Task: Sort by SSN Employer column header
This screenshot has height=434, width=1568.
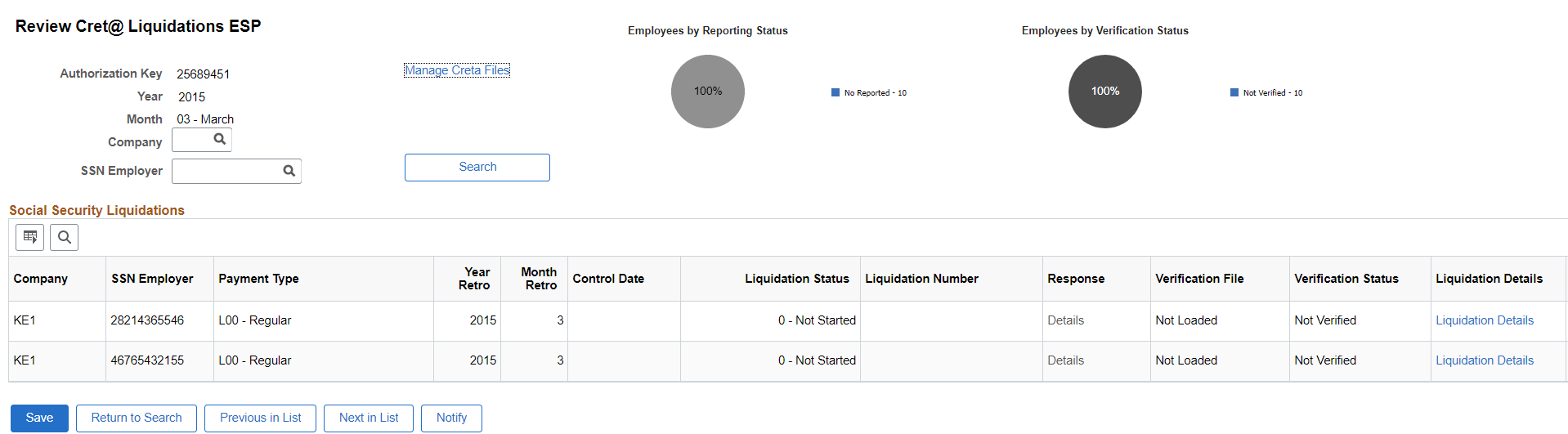Action: click(152, 279)
